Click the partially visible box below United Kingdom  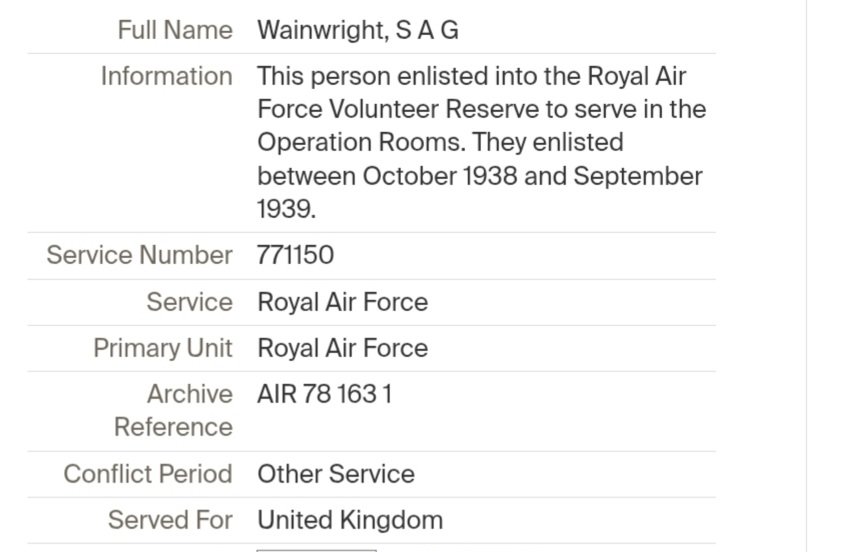[x=316, y=549]
